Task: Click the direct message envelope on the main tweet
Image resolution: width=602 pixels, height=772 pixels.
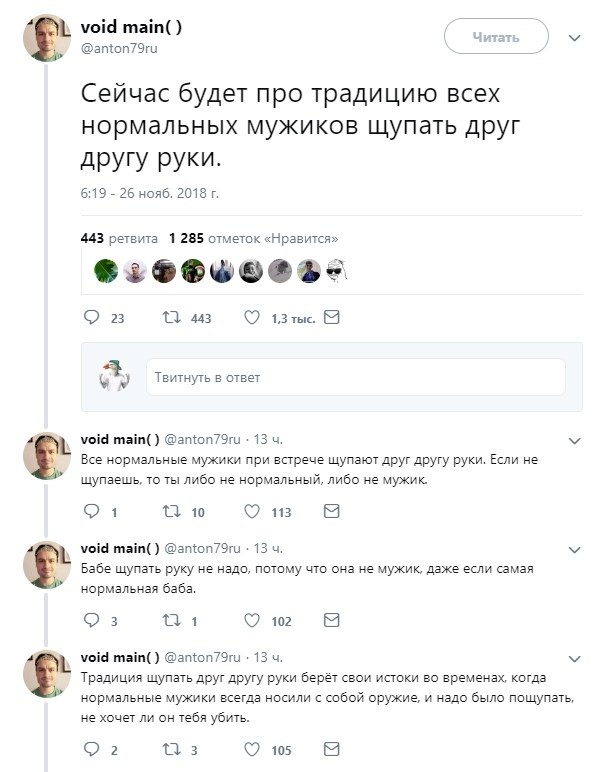Action: [x=333, y=318]
